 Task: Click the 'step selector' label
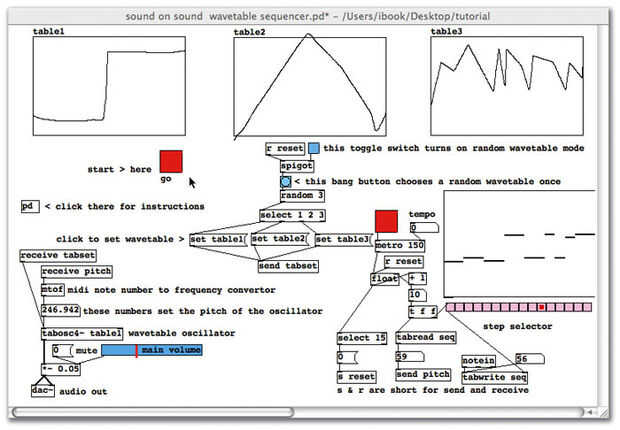coord(518,327)
